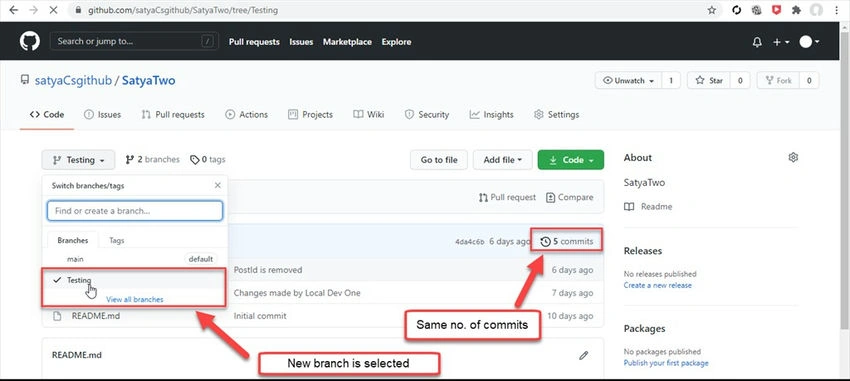Open commit hash 4da4c6b
The image size is (850, 381).
(x=470, y=242)
